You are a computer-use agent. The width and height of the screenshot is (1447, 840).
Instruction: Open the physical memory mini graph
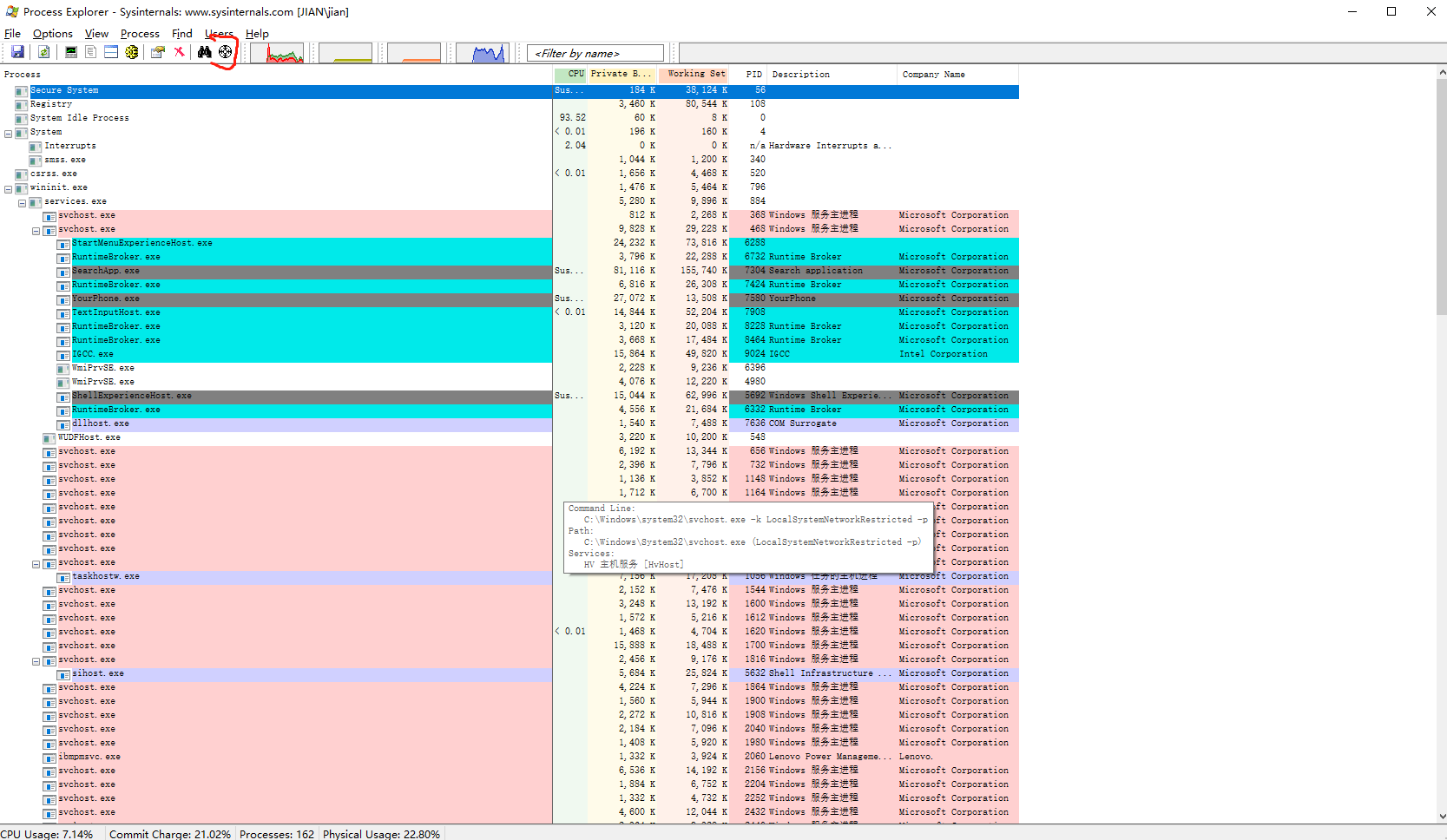pos(414,53)
